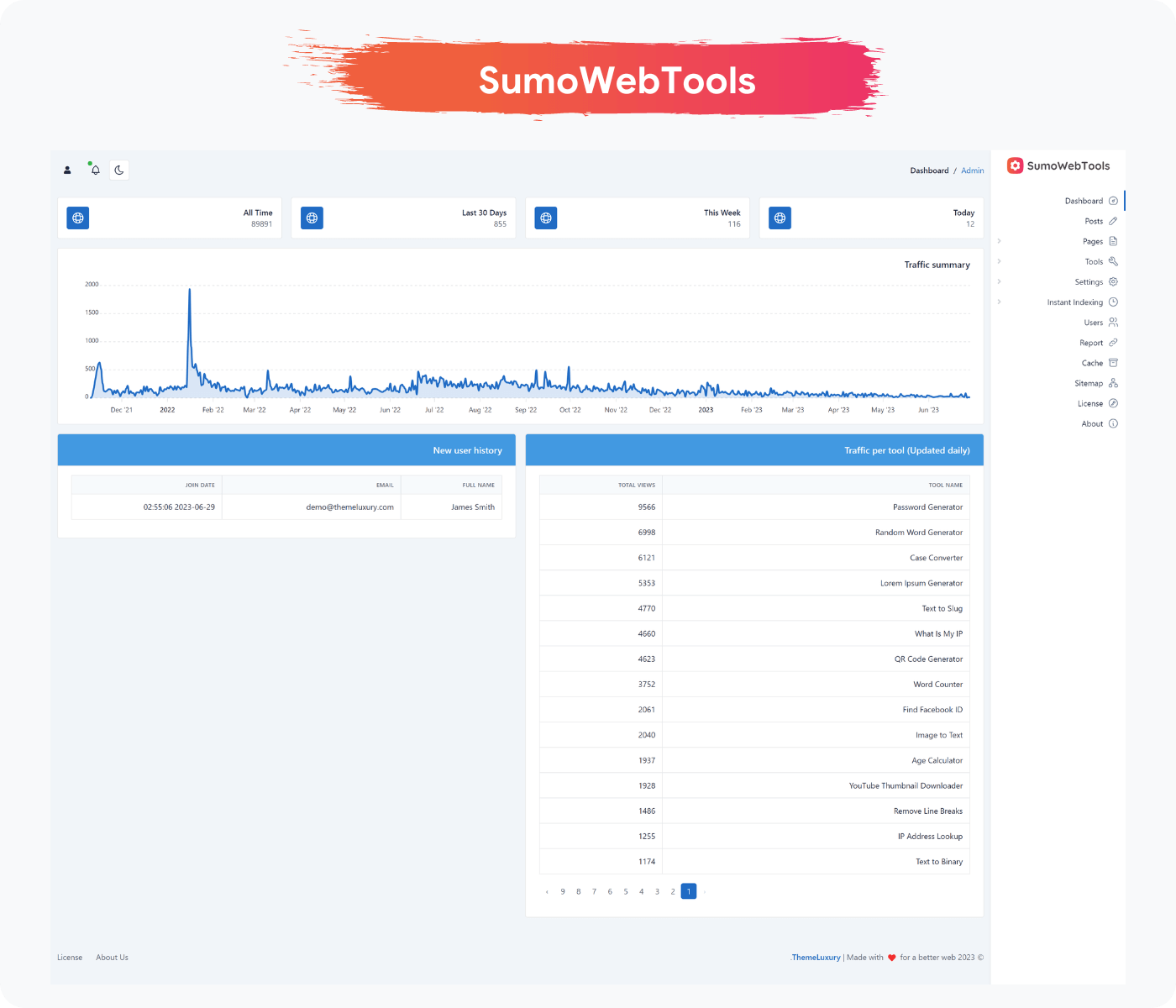Open the Settings gear icon in the sidebar
The image size is (1176, 1008).
[1113, 281]
